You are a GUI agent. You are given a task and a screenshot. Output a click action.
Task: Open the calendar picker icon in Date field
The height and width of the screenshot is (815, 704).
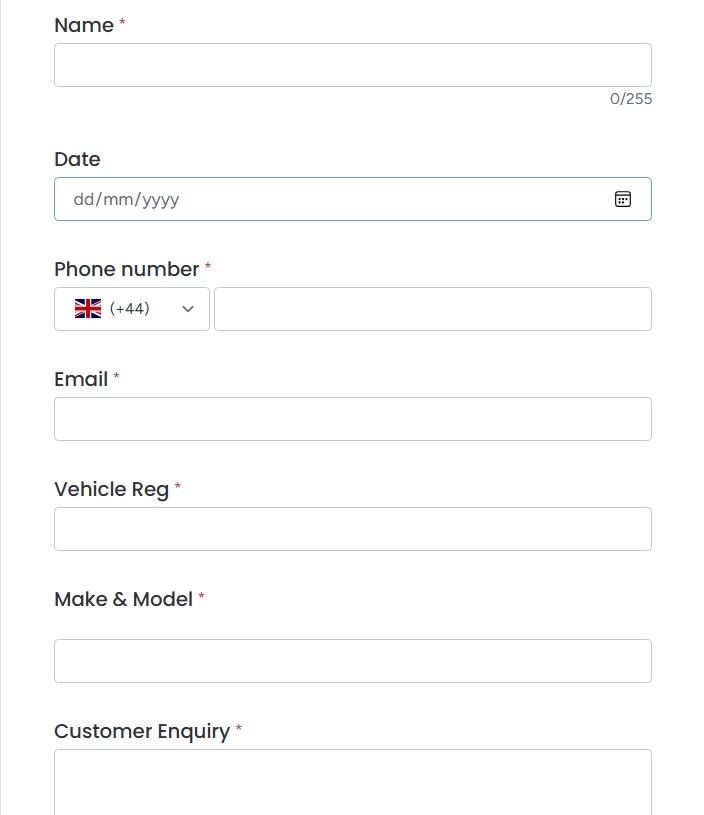tap(622, 199)
